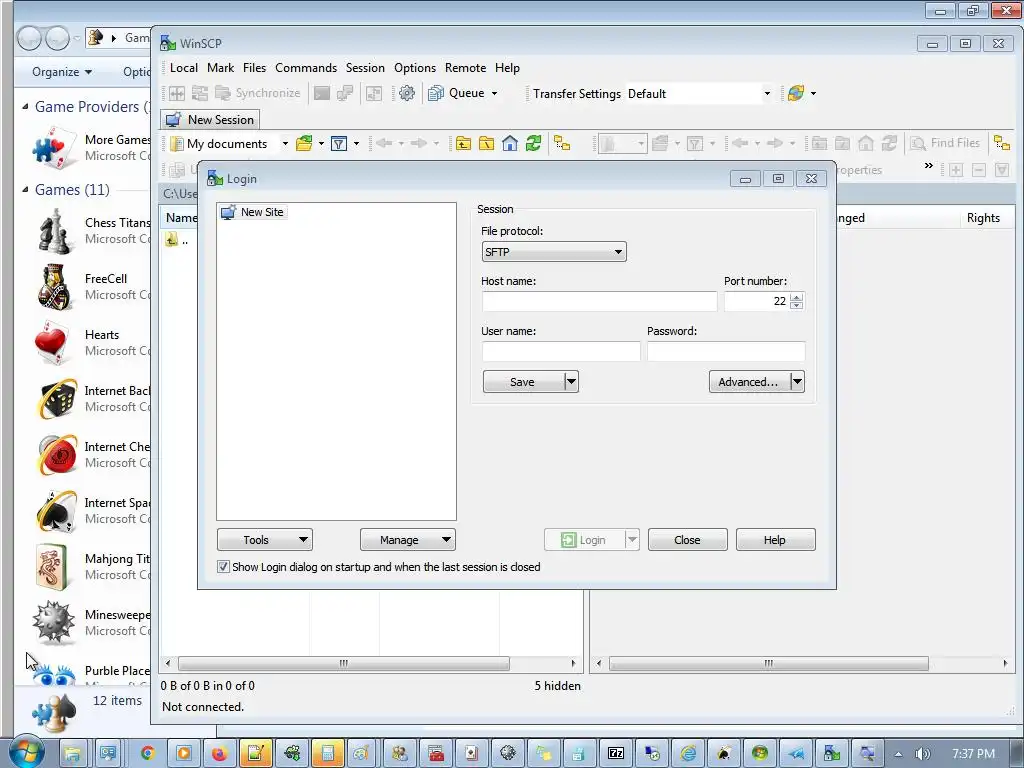1024x768 pixels.
Task: Click the Hearts game icon
Action: (x=52, y=343)
